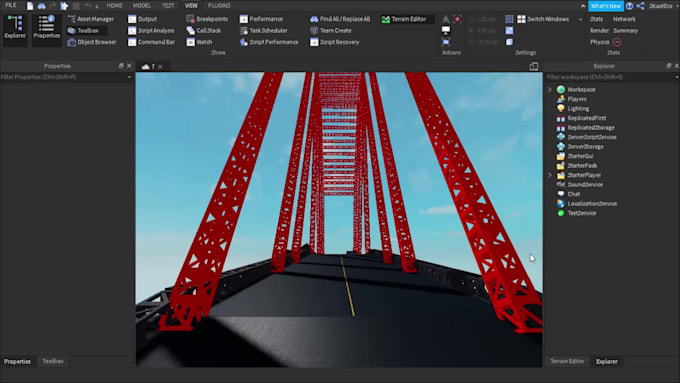Open Filter Properties dropdown arrow
The image size is (680, 383).
[x=129, y=77]
